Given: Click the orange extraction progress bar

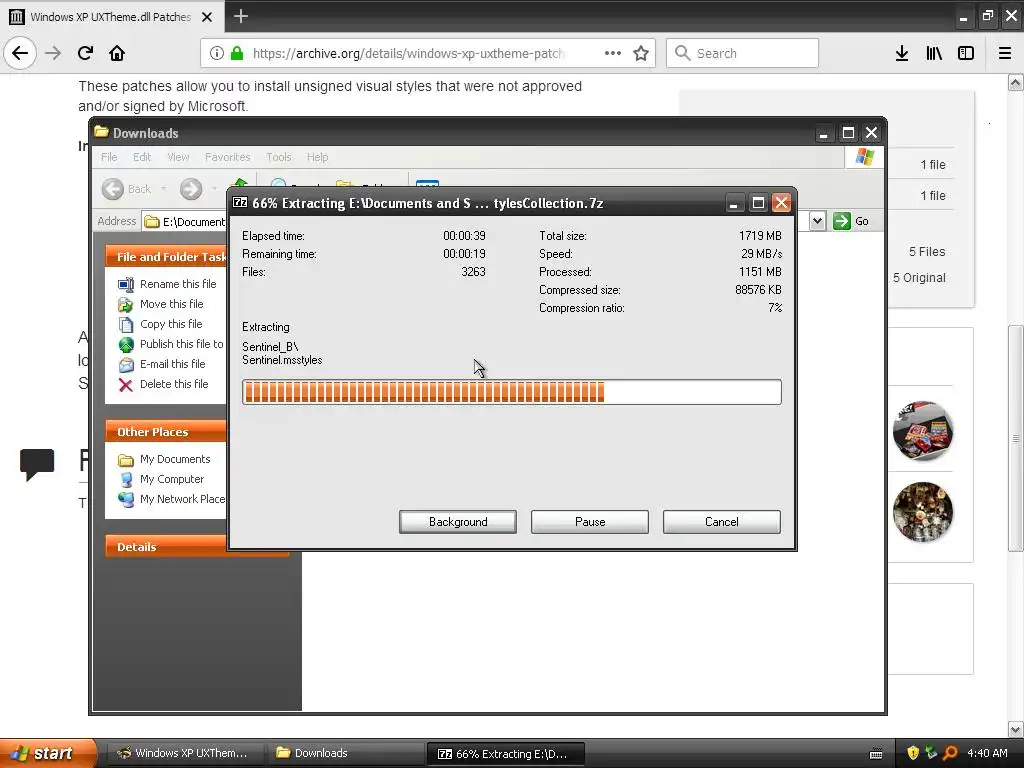Looking at the screenshot, I should 511,392.
